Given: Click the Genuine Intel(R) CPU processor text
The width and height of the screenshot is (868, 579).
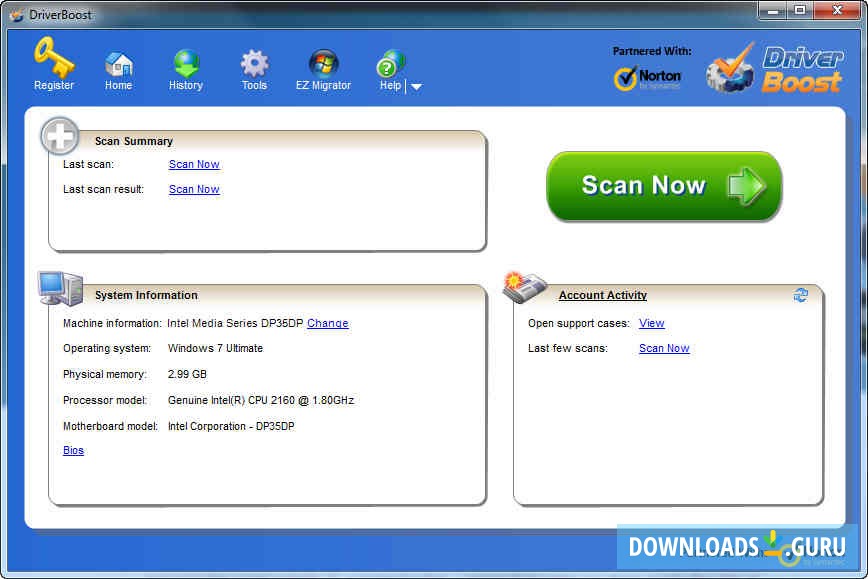Looking at the screenshot, I should (x=261, y=400).
